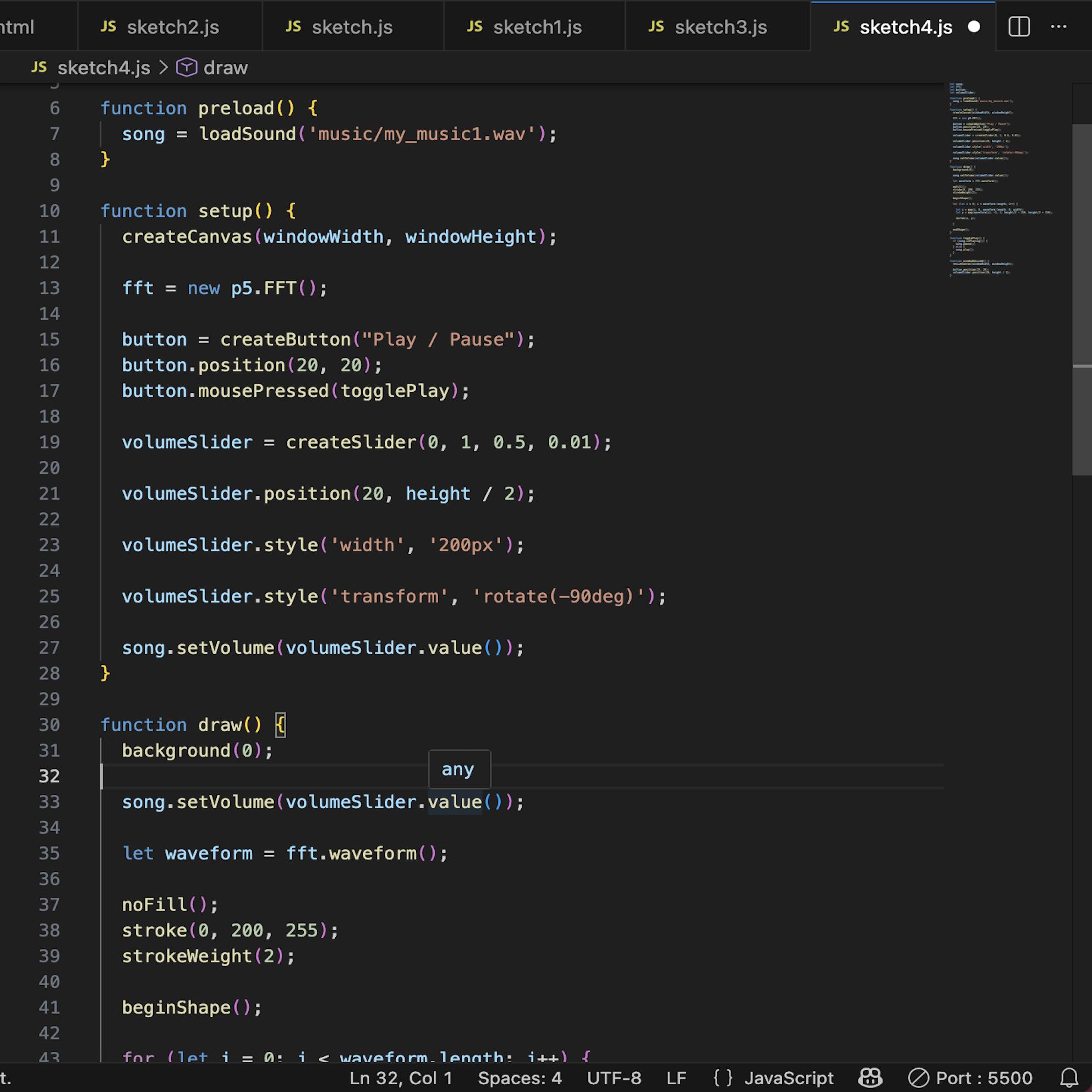
Task: Open notifications bell icon
Action: pos(1069,1078)
